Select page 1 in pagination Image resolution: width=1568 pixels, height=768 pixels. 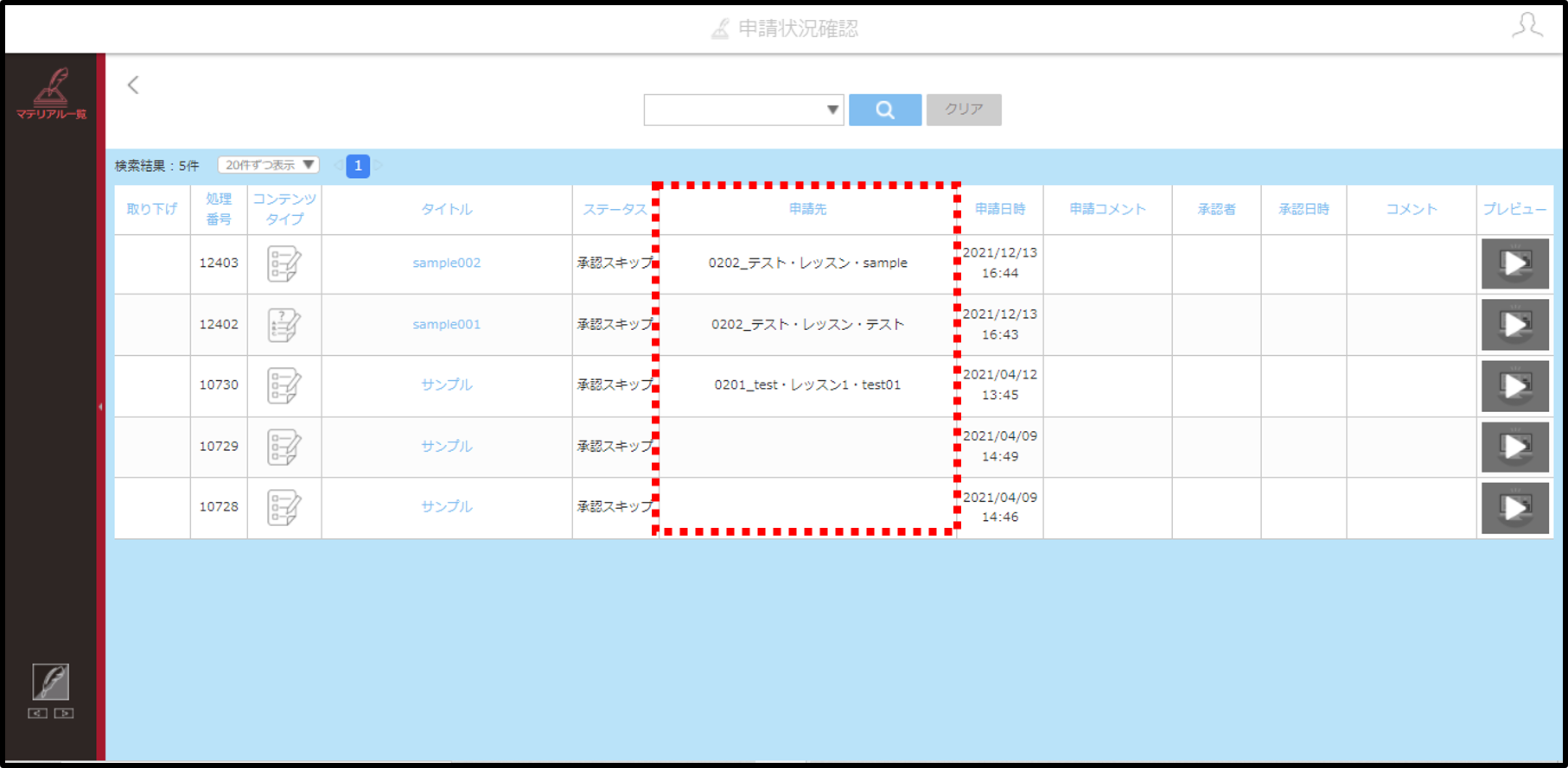(x=358, y=166)
